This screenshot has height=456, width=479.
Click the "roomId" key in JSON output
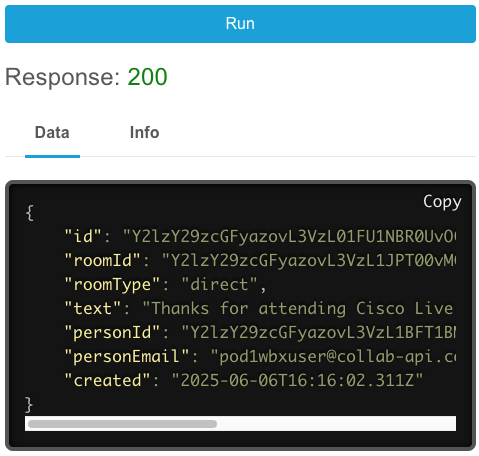(x=102, y=260)
